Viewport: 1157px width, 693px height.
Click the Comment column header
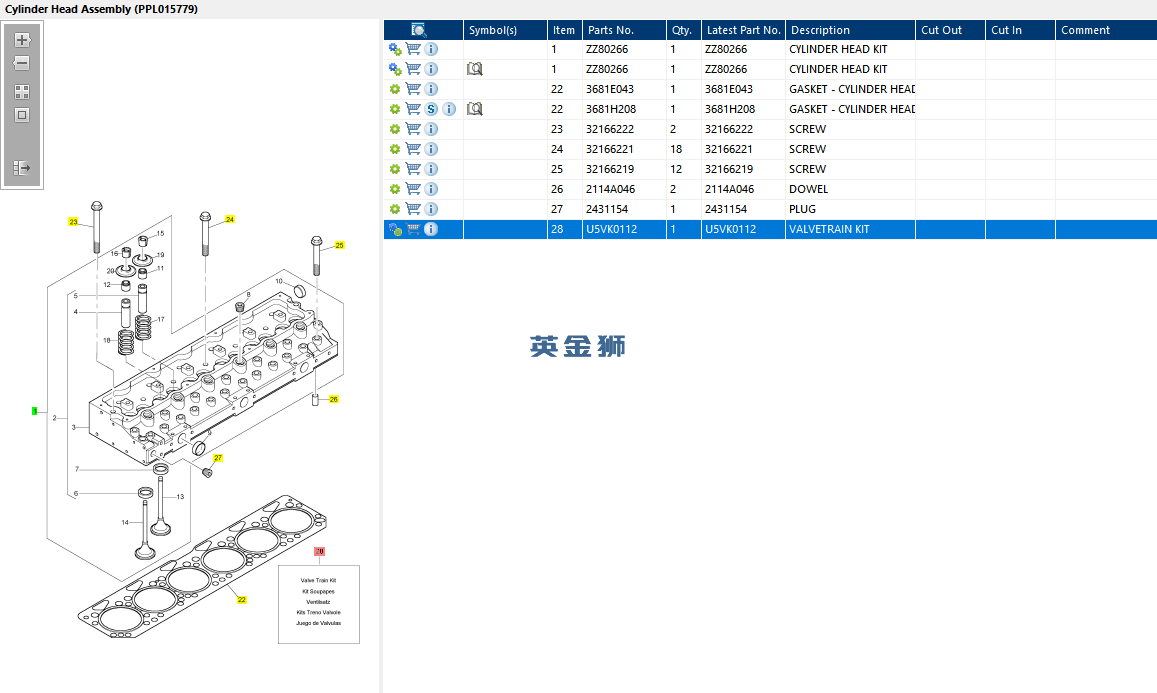point(1106,30)
